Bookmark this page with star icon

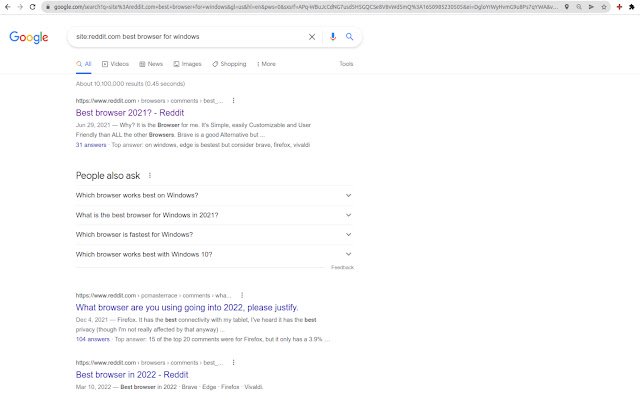tap(604, 7)
